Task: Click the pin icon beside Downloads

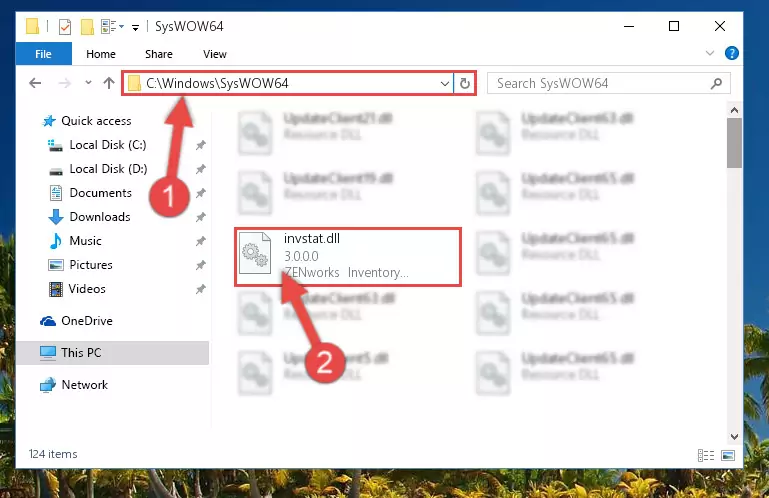Action: [200, 217]
